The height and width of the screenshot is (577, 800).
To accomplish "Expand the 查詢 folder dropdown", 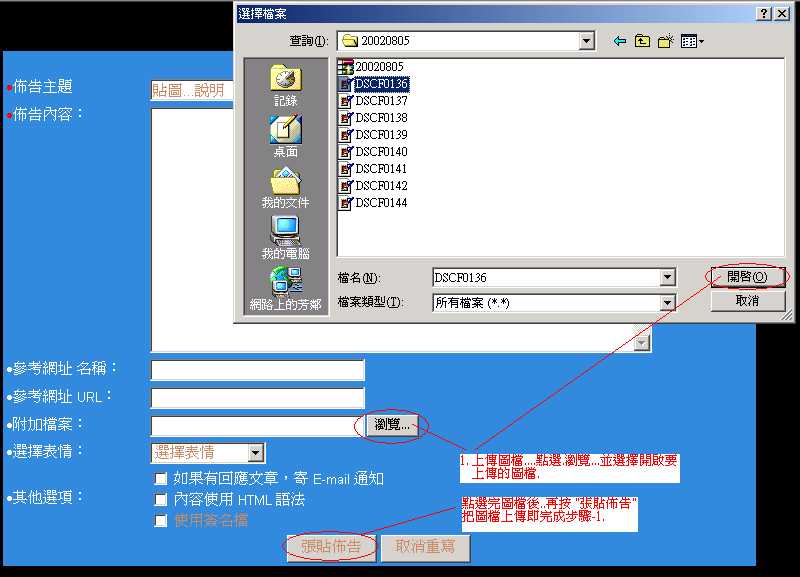I will click(x=587, y=41).
